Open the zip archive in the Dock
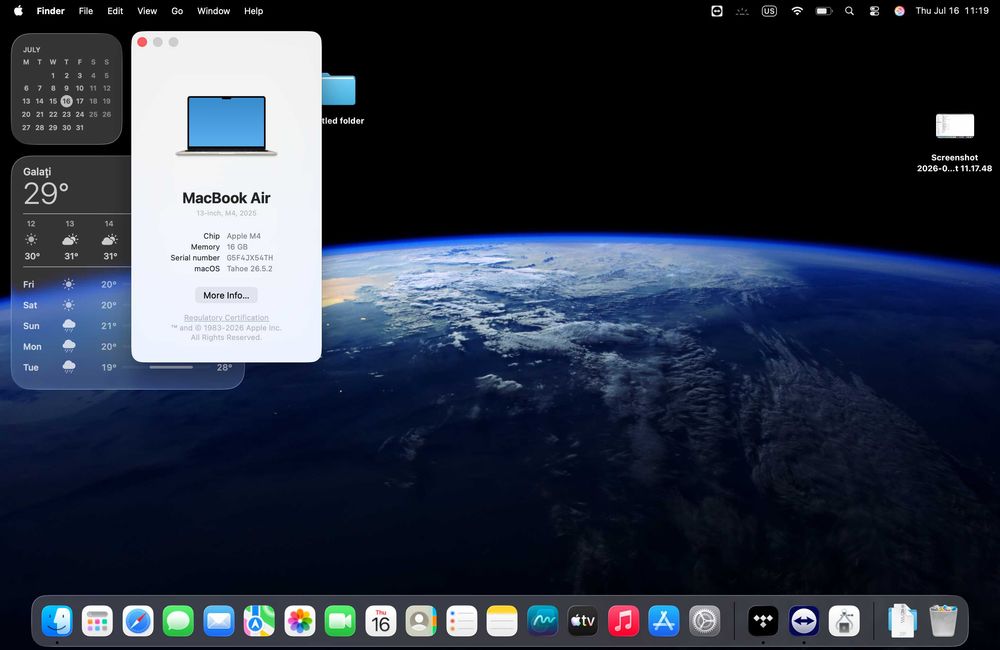The image size is (1000, 650). point(902,621)
